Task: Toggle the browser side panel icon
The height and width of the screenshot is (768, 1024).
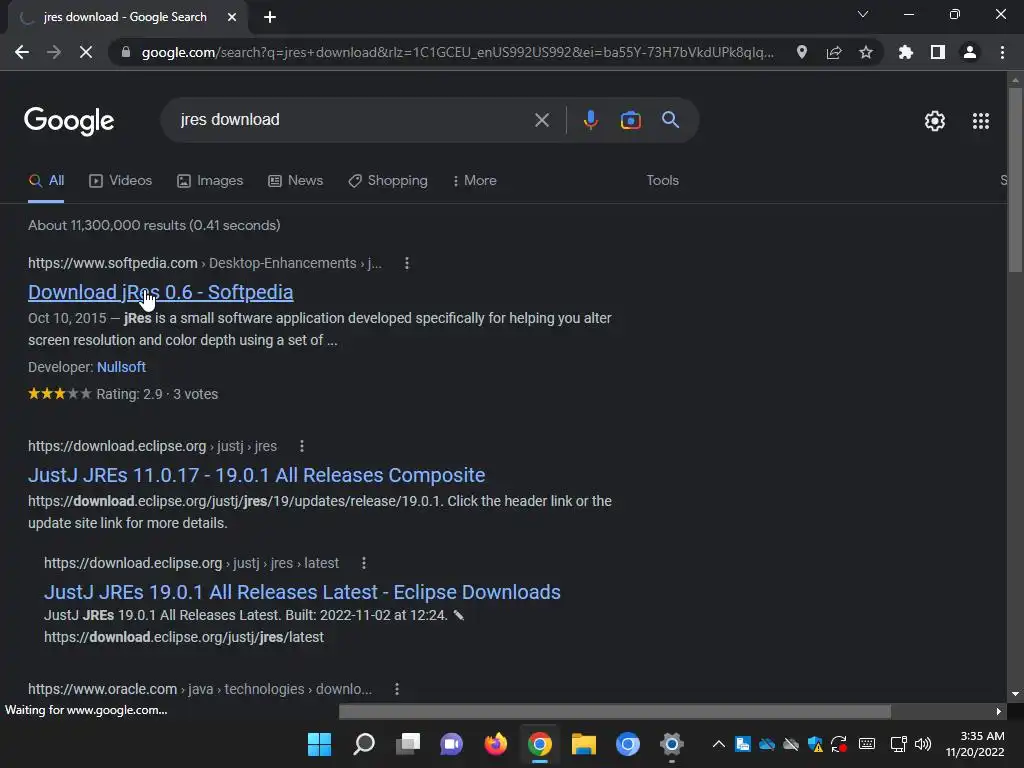Action: (938, 52)
